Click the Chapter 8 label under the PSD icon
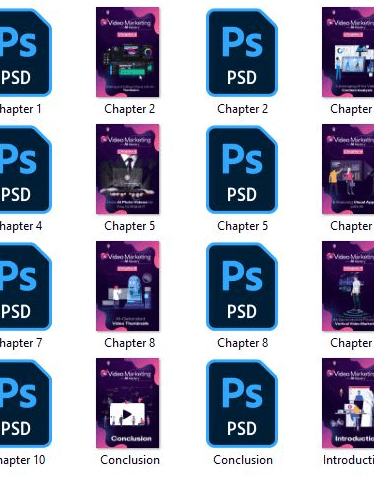The width and height of the screenshot is (374, 478). [242, 343]
